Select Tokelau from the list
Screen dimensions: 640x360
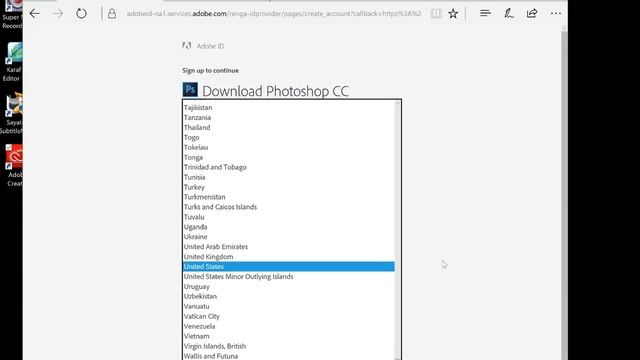[289, 147]
